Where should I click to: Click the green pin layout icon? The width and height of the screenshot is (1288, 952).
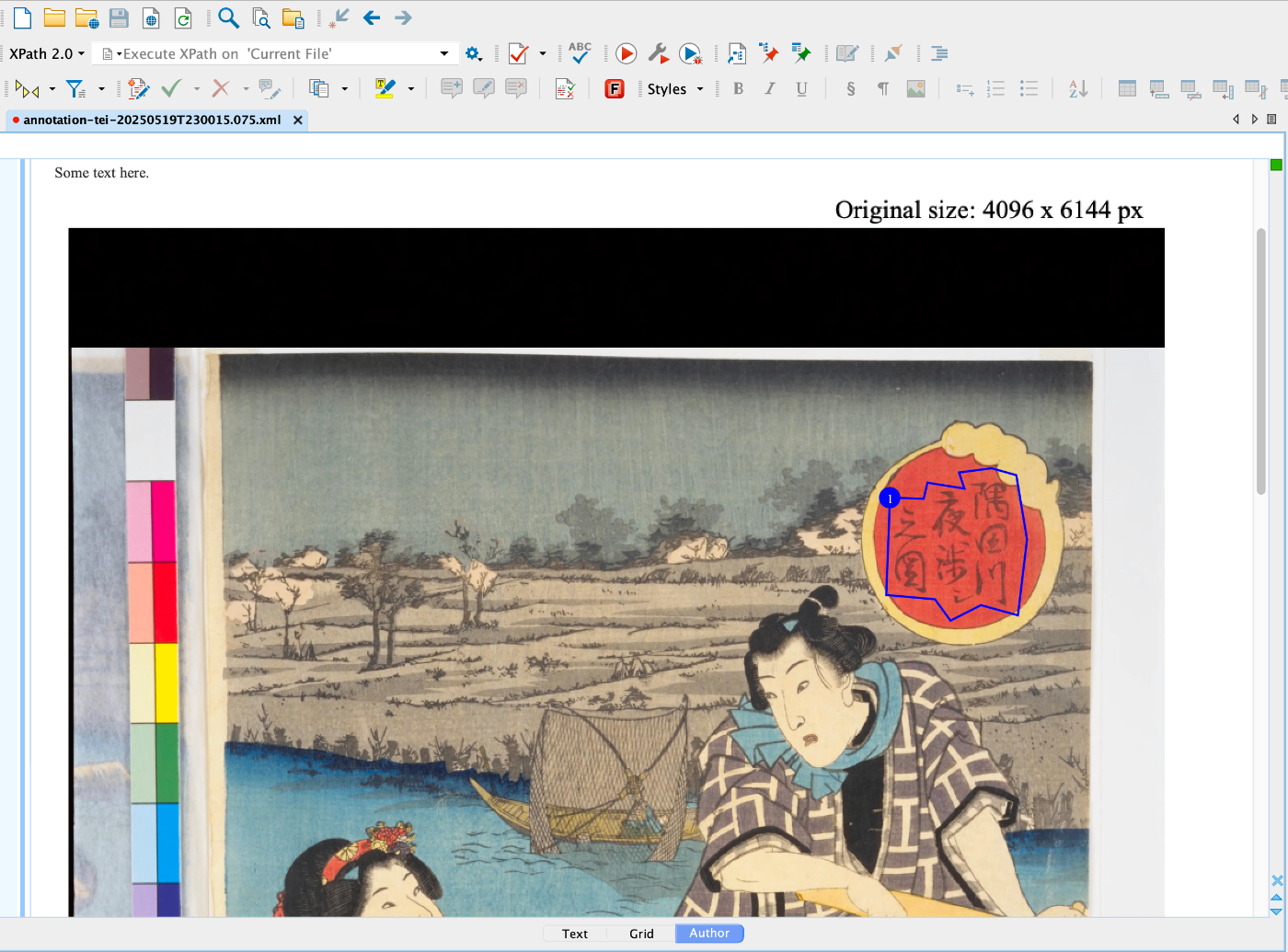point(800,53)
